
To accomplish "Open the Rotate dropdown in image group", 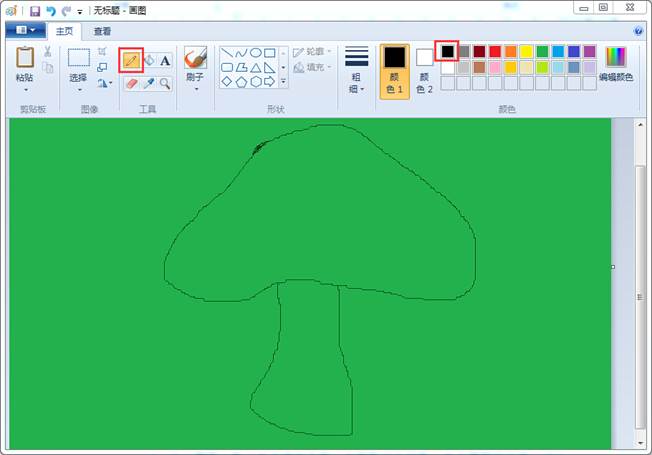I will coord(105,84).
